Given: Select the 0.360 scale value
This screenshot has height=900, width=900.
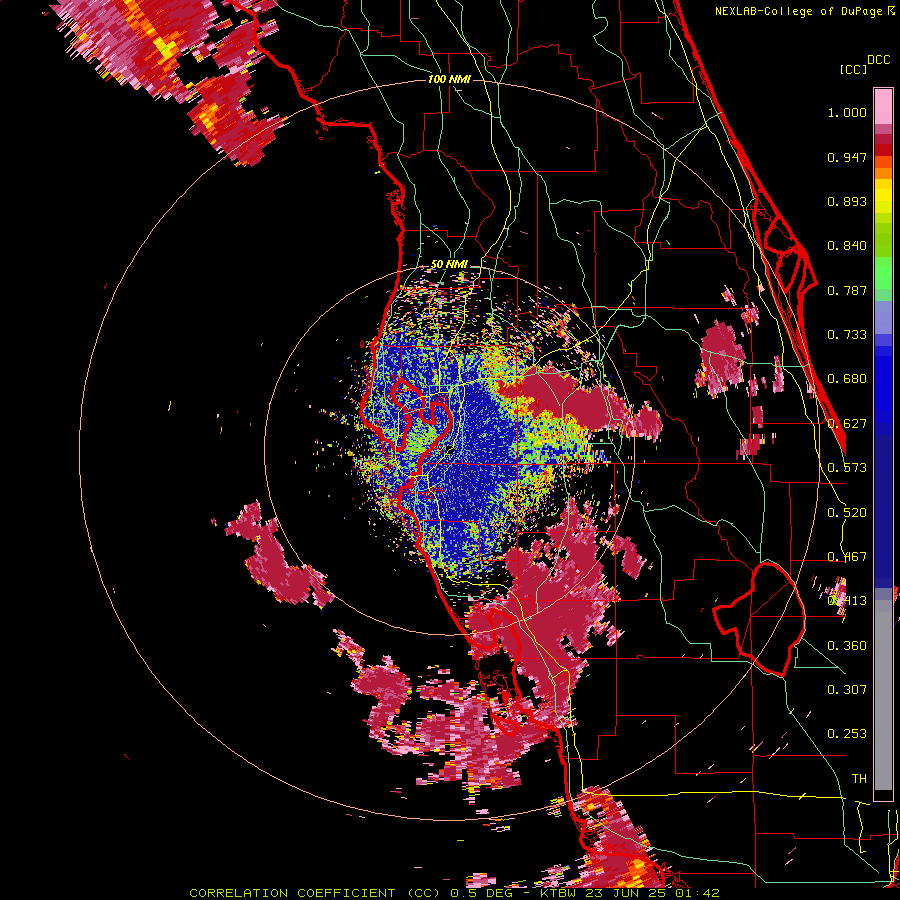Looking at the screenshot, I should point(847,646).
